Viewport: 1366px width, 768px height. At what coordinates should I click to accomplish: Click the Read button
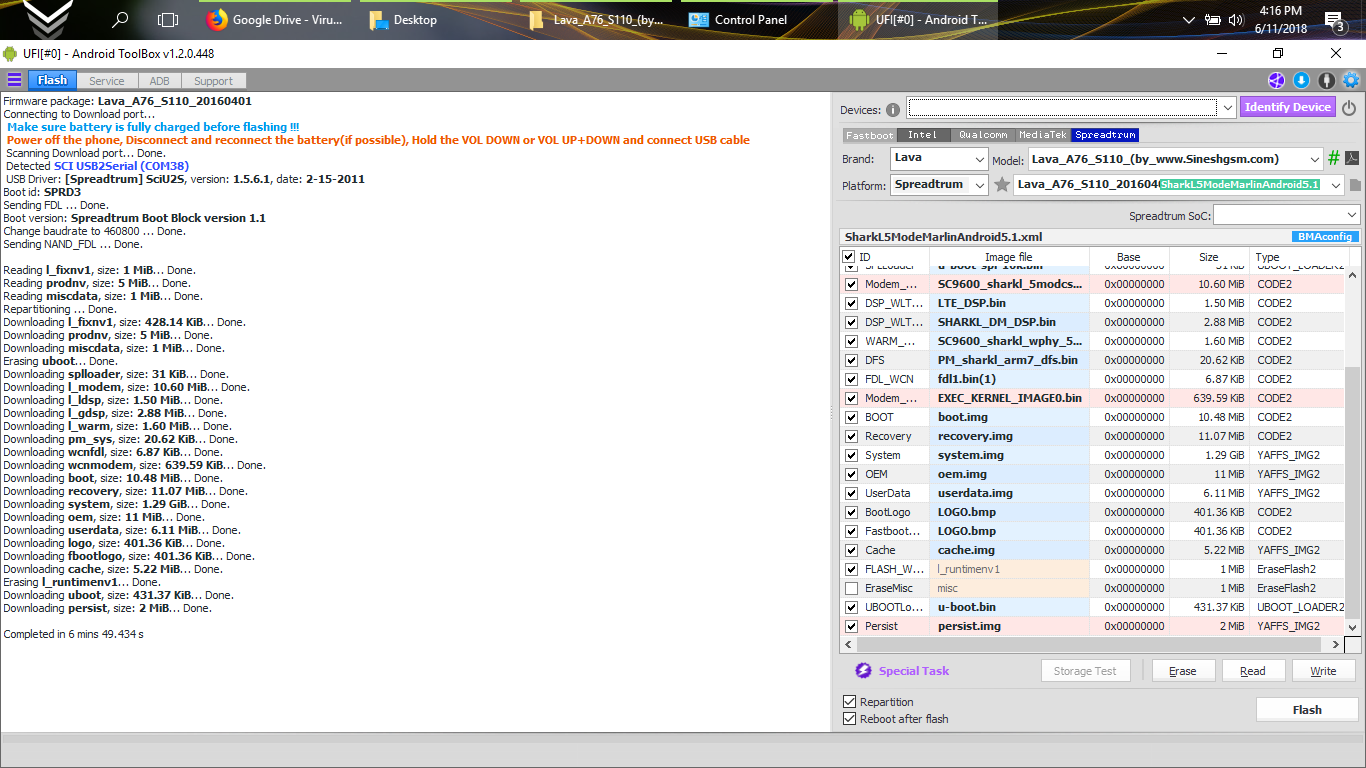tap(1253, 671)
